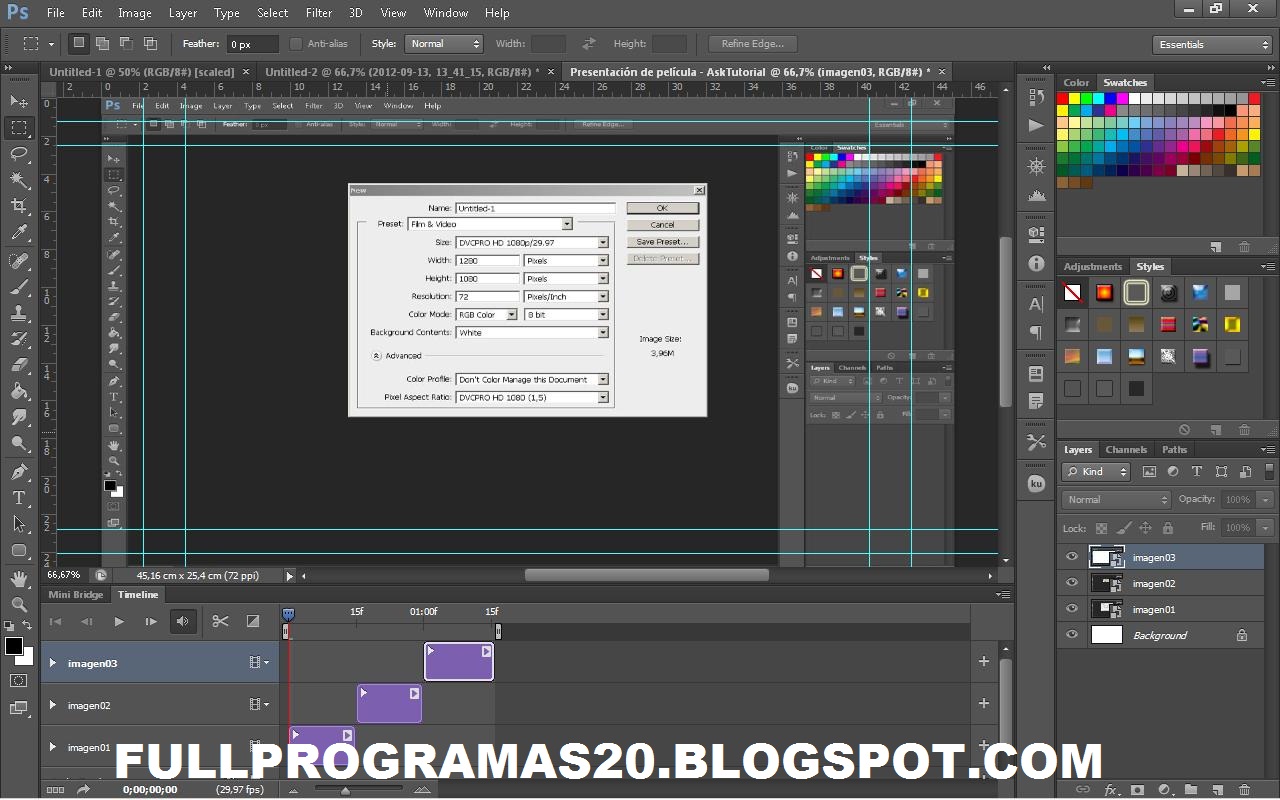Select the Pen tool
Viewport: 1280px width, 800px height.
click(x=19, y=472)
